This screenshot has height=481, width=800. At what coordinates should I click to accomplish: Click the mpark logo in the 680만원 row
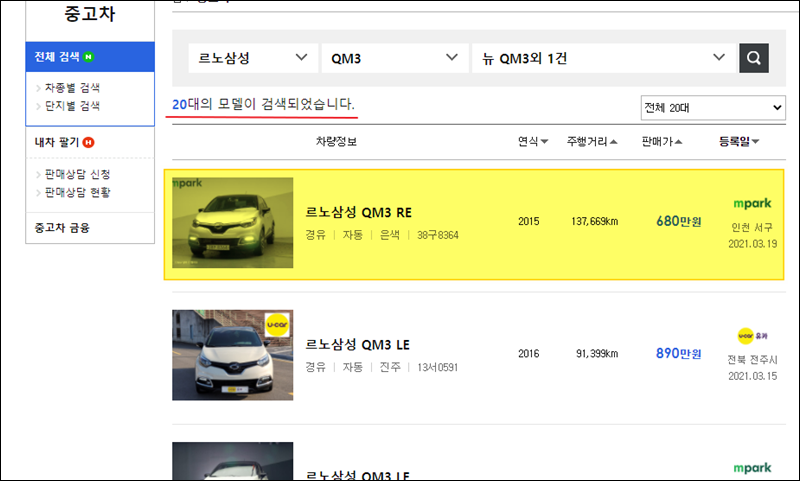[x=753, y=204]
